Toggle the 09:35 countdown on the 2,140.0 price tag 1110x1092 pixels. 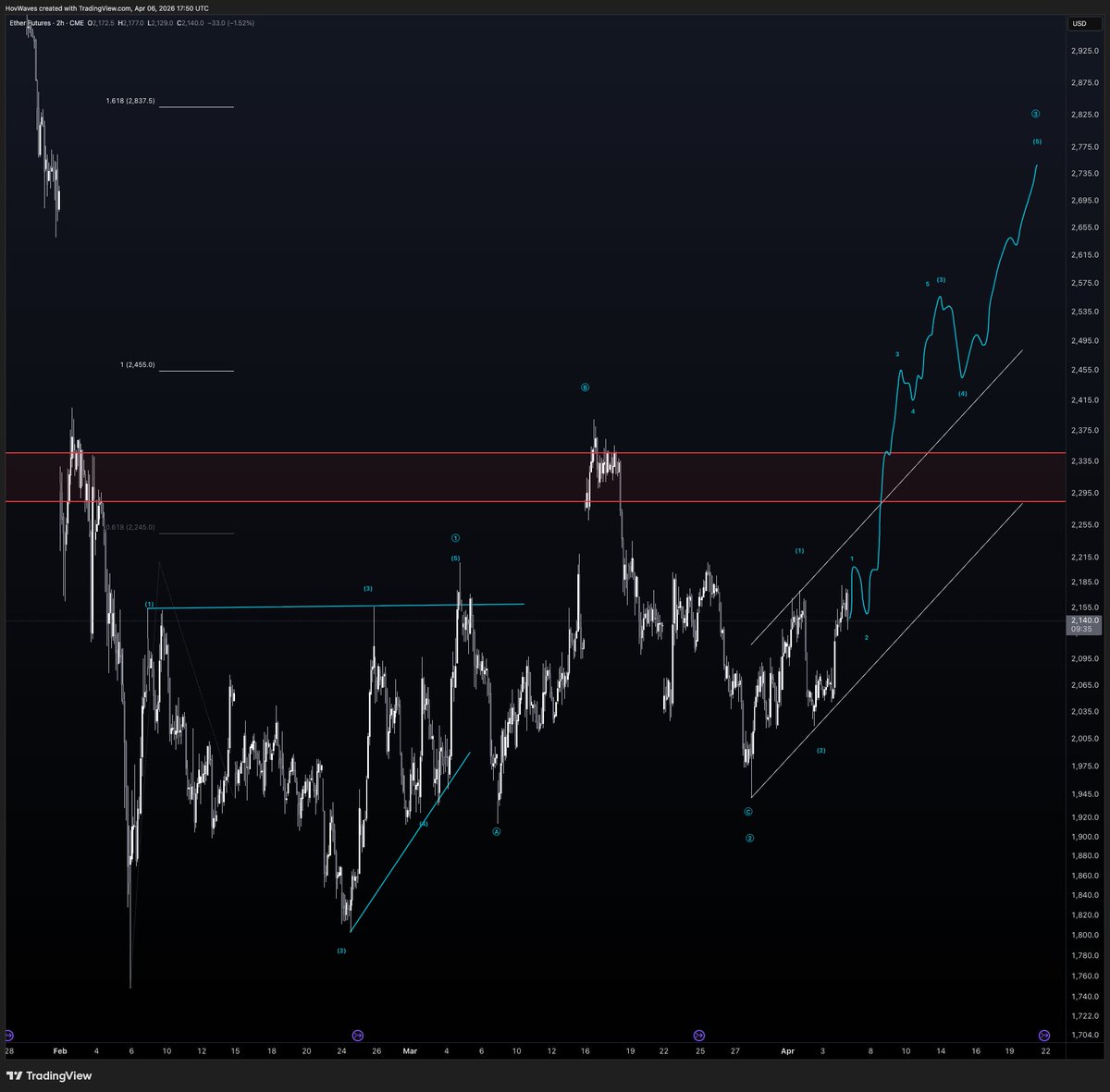[1081, 628]
